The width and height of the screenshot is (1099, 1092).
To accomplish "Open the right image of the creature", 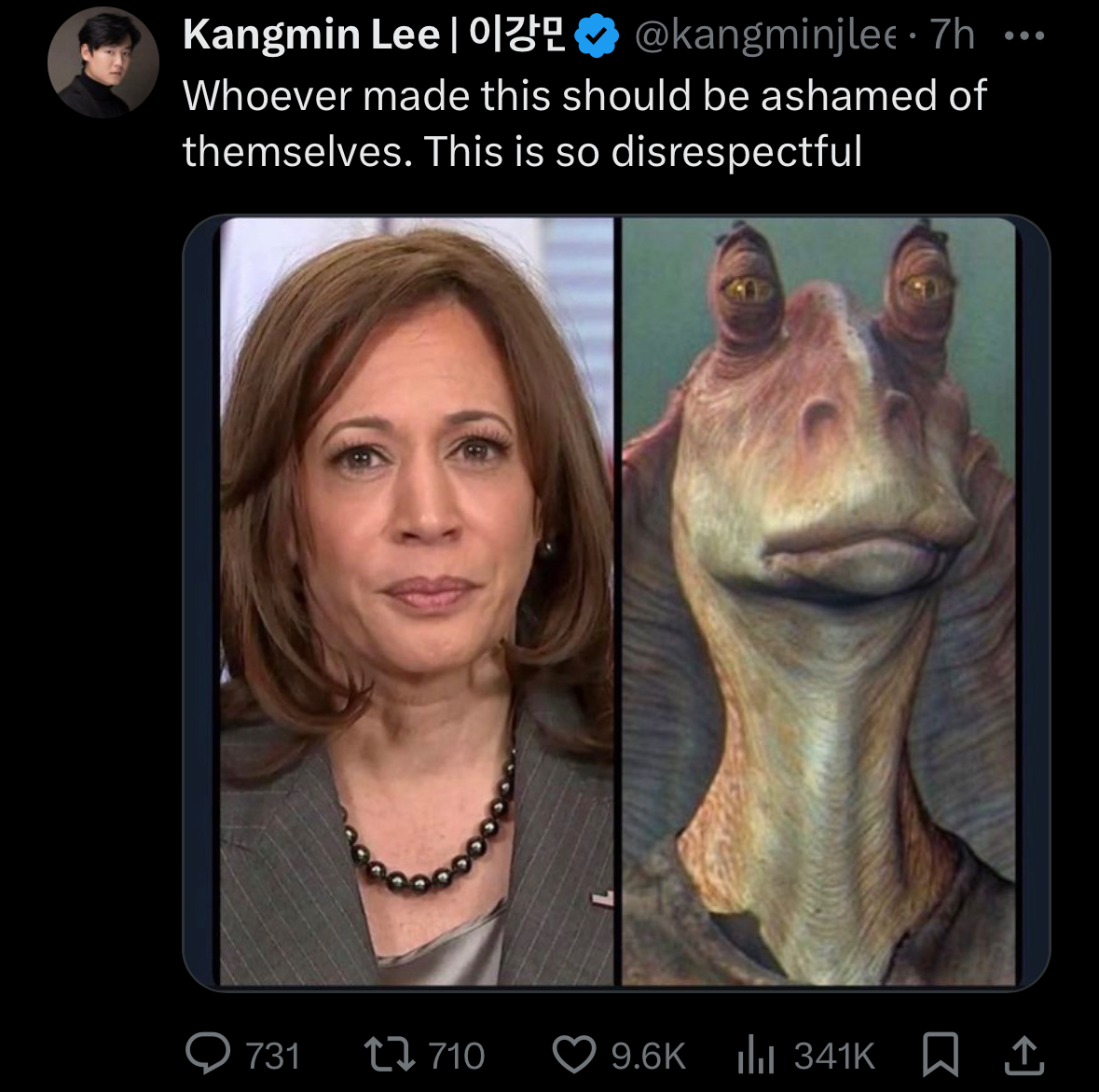I will click(x=817, y=601).
